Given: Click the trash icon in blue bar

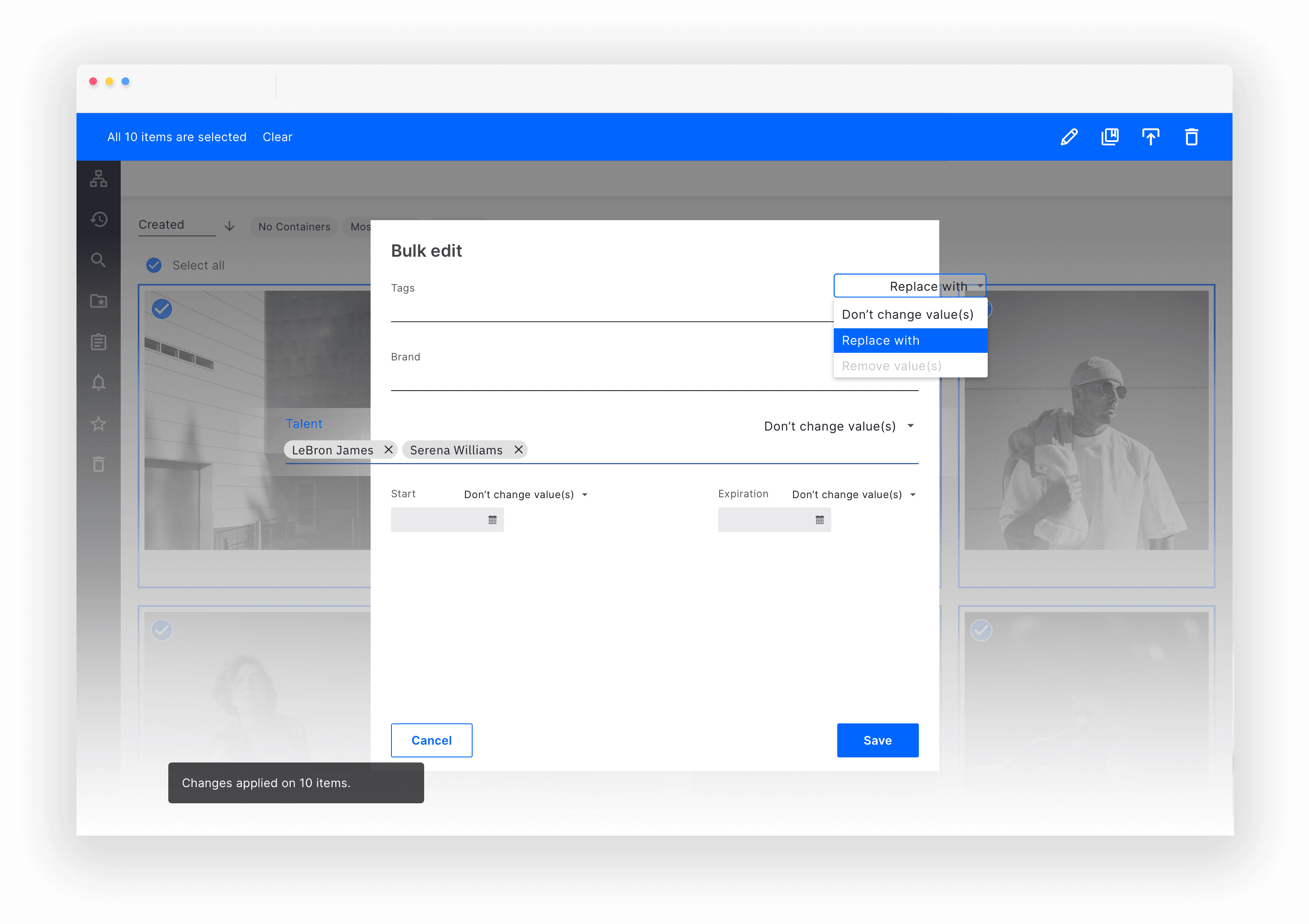Looking at the screenshot, I should [x=1191, y=137].
